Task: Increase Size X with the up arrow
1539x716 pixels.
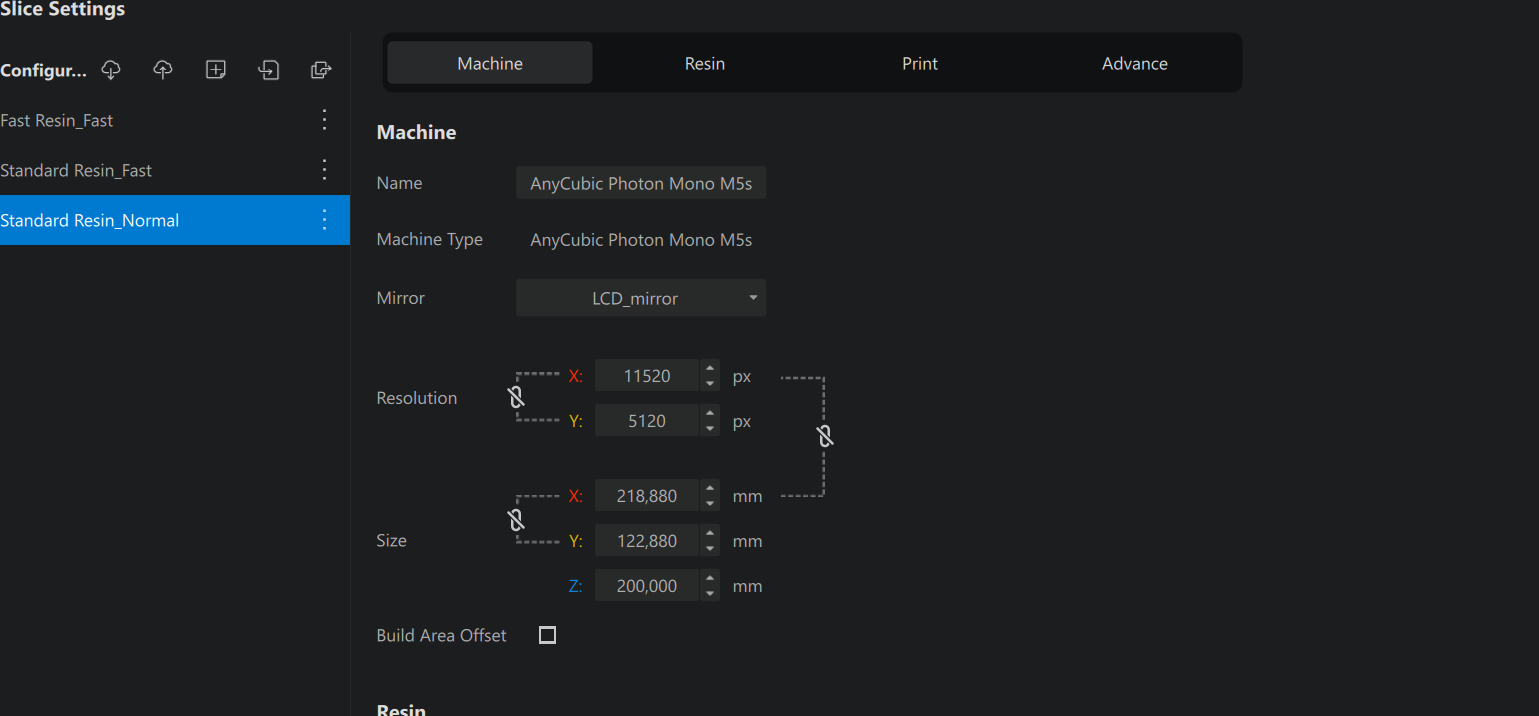Action: pos(710,488)
